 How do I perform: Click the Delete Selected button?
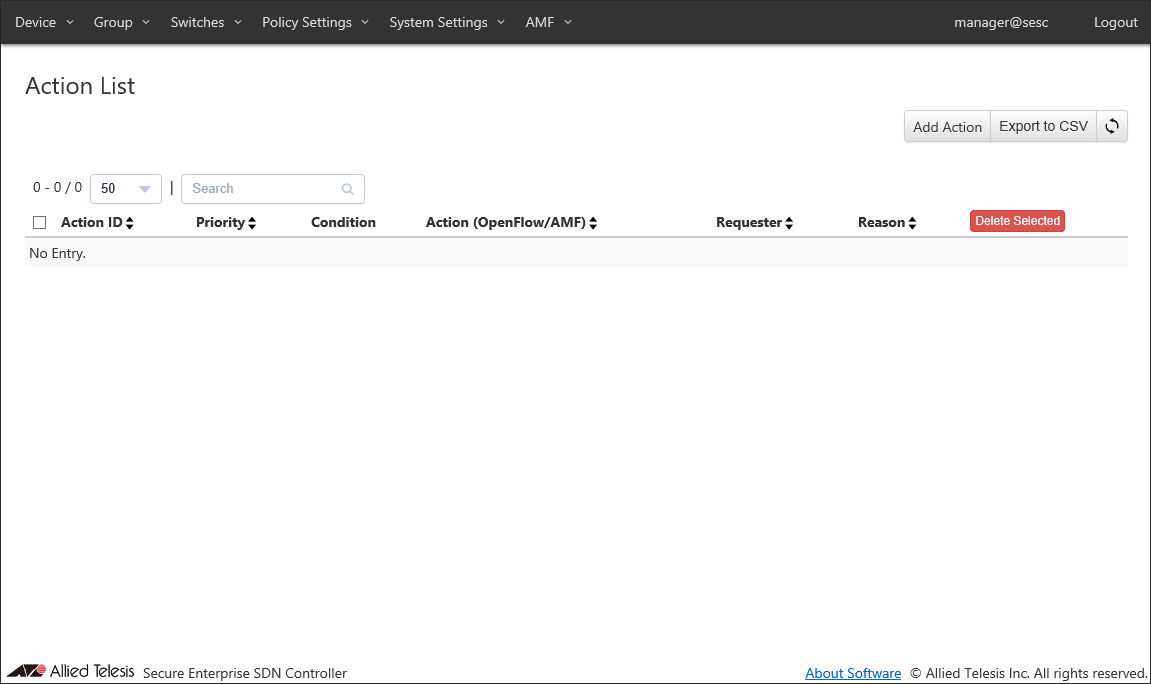tap(1017, 221)
